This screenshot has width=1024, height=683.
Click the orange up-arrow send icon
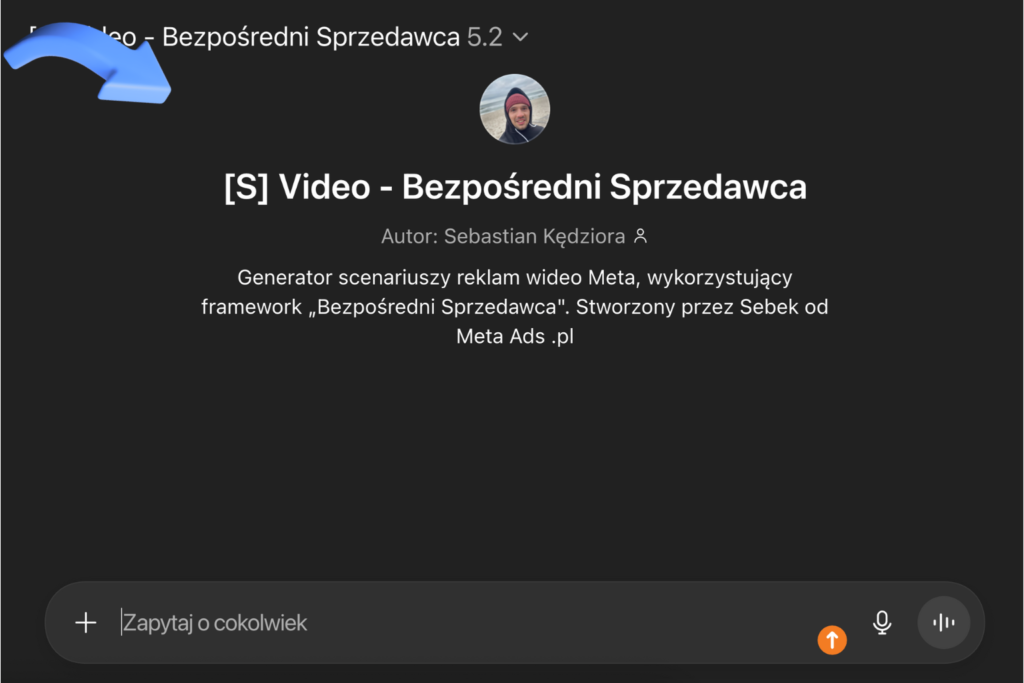click(x=832, y=640)
